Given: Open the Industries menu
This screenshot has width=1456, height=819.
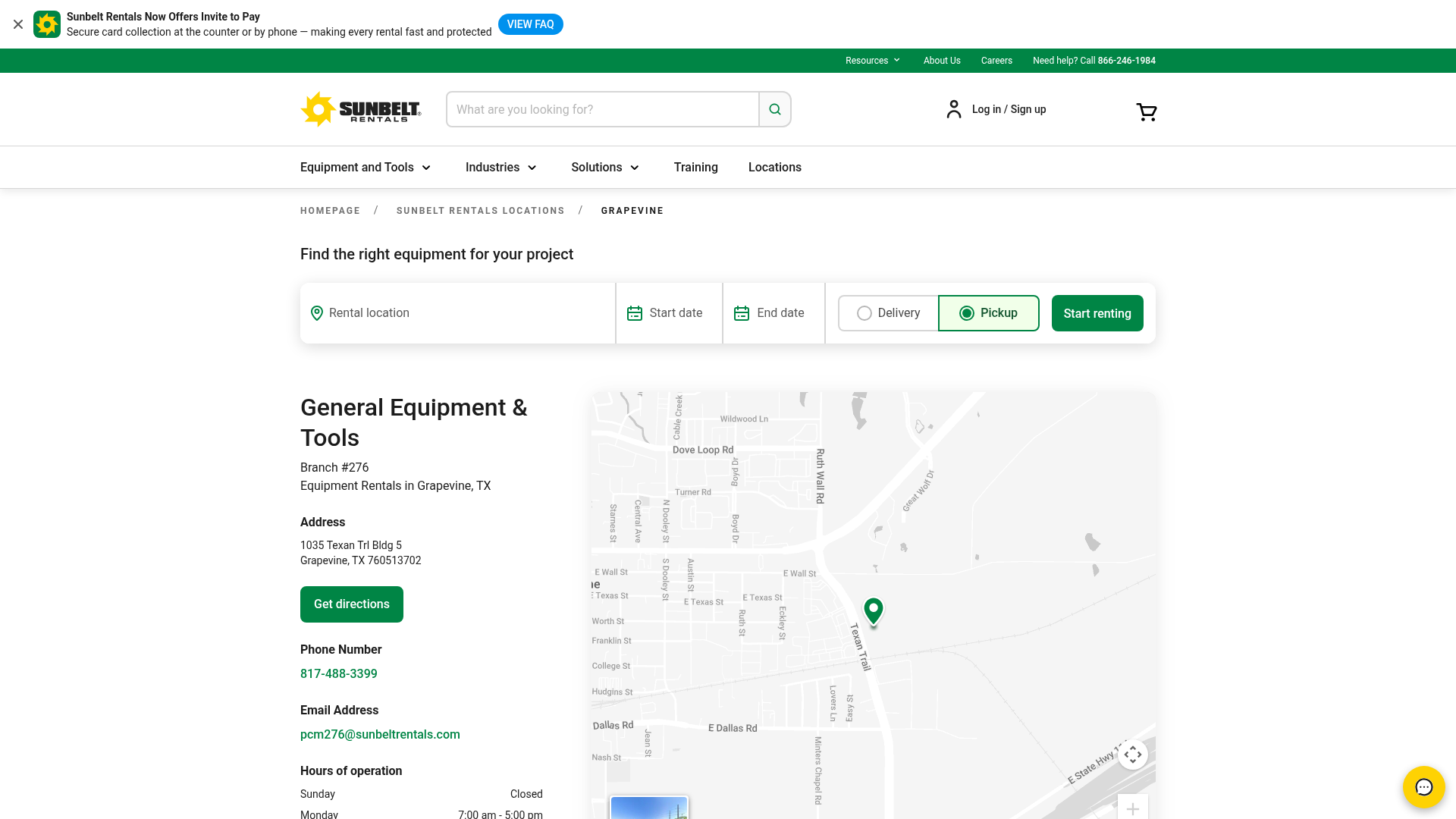Looking at the screenshot, I should point(500,167).
